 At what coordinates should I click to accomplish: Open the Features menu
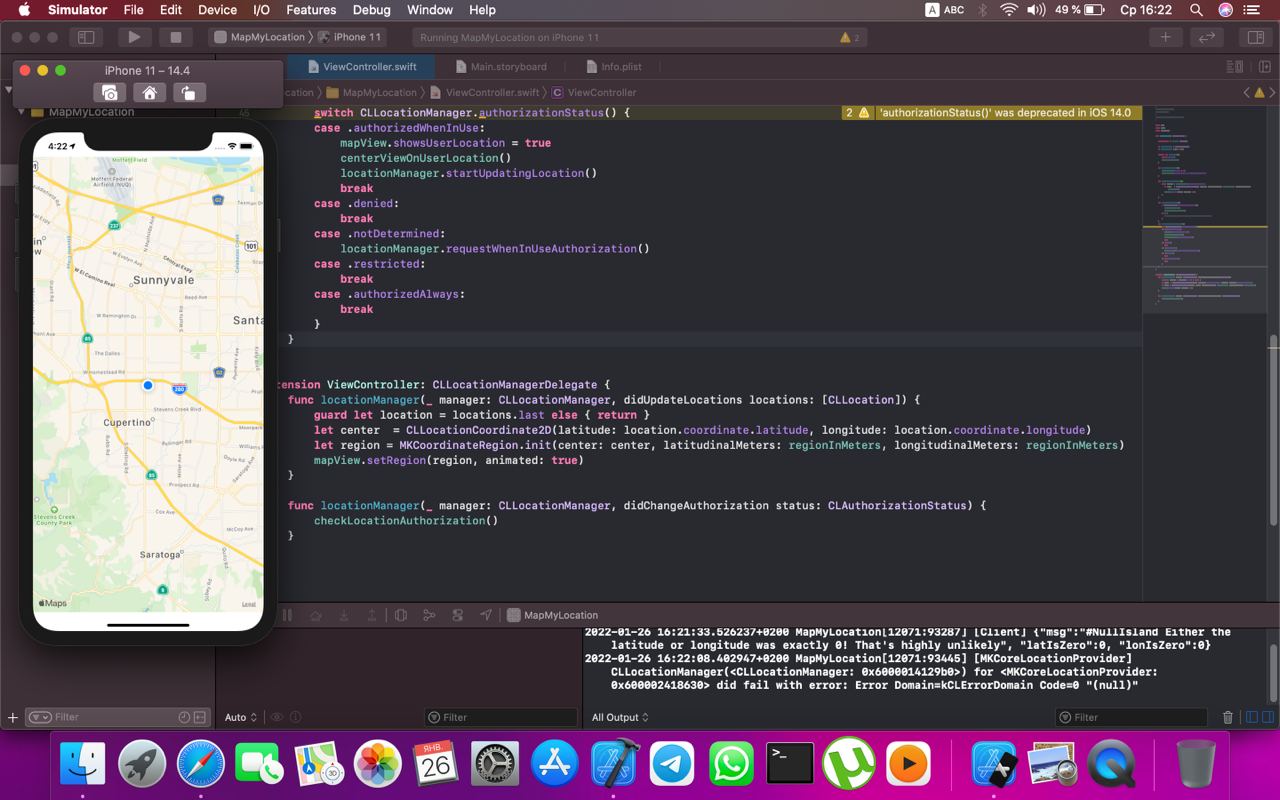(311, 10)
